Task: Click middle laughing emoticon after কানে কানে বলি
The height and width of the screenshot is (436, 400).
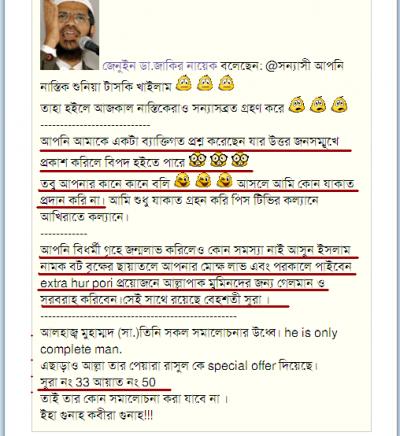Action: coord(203,180)
